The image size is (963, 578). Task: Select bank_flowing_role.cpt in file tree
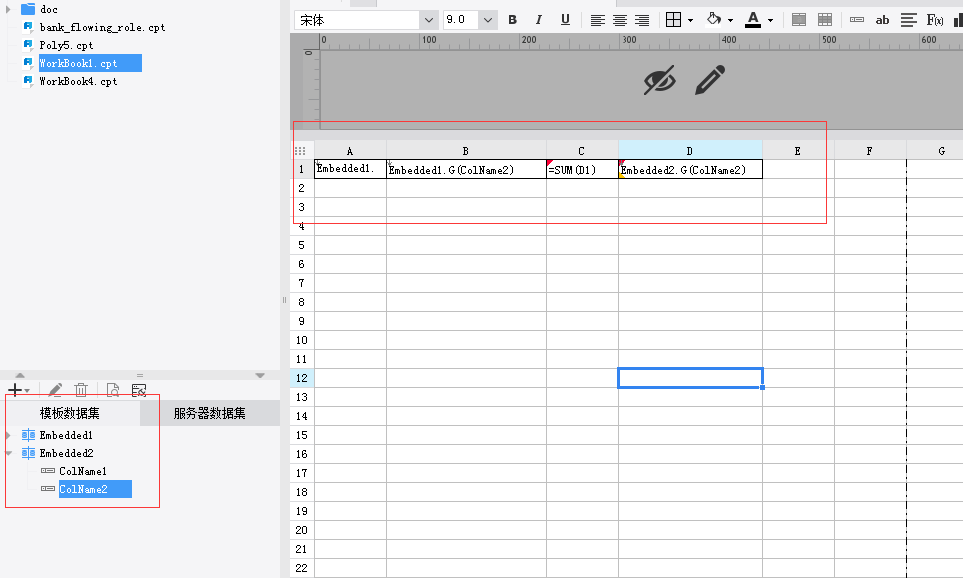(103, 27)
